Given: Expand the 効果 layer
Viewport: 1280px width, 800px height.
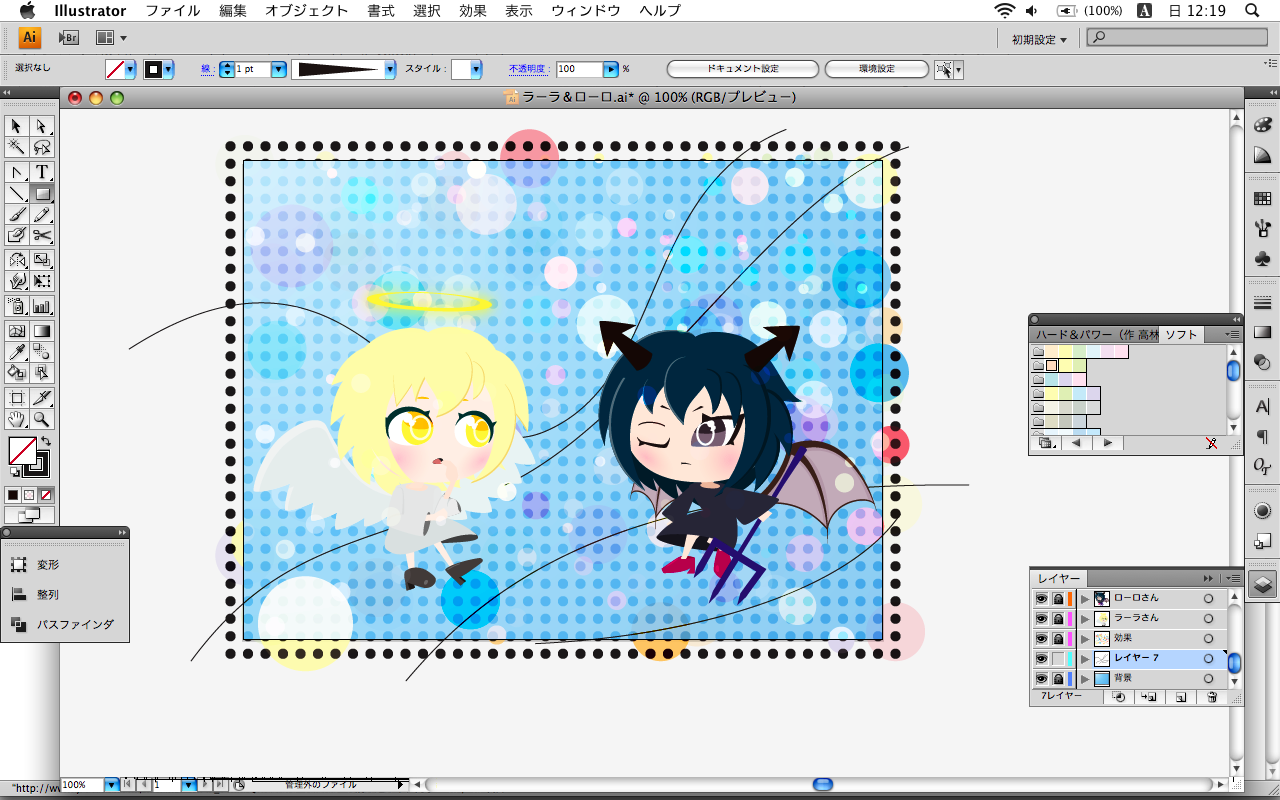Looking at the screenshot, I should (1085, 638).
